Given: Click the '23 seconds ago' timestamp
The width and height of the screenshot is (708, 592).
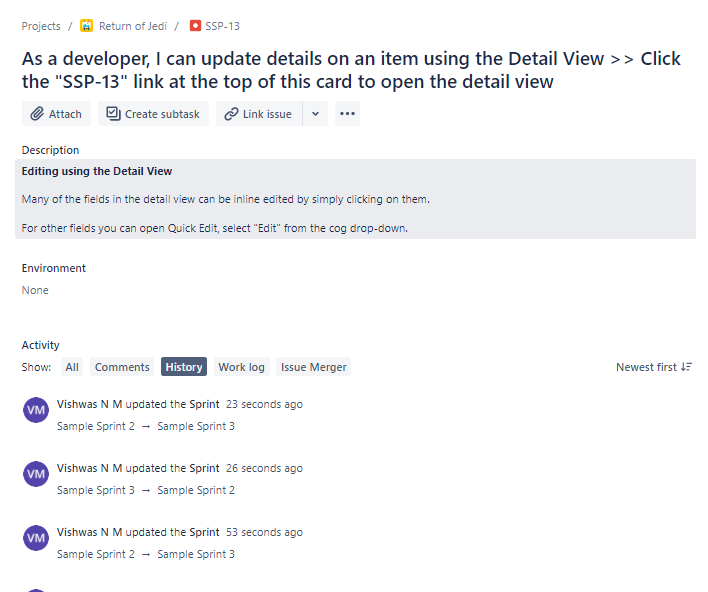Looking at the screenshot, I should point(264,404).
